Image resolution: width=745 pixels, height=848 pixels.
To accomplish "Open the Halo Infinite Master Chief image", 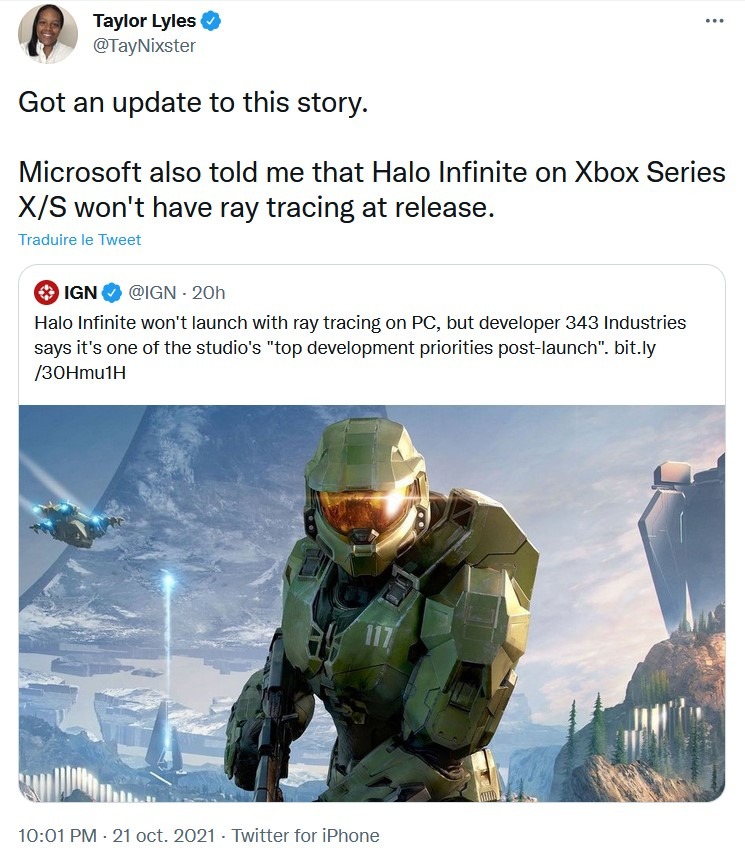I will coord(372,603).
